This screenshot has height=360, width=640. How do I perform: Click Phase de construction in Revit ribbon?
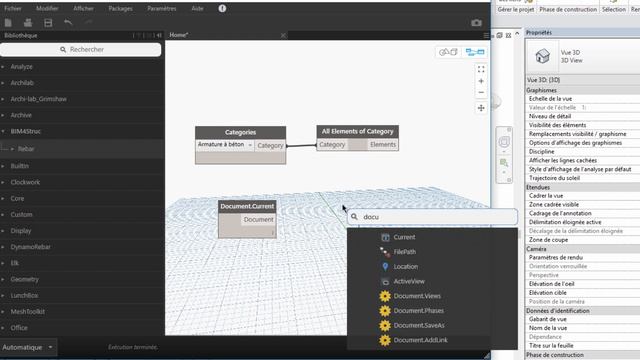coord(568,9)
